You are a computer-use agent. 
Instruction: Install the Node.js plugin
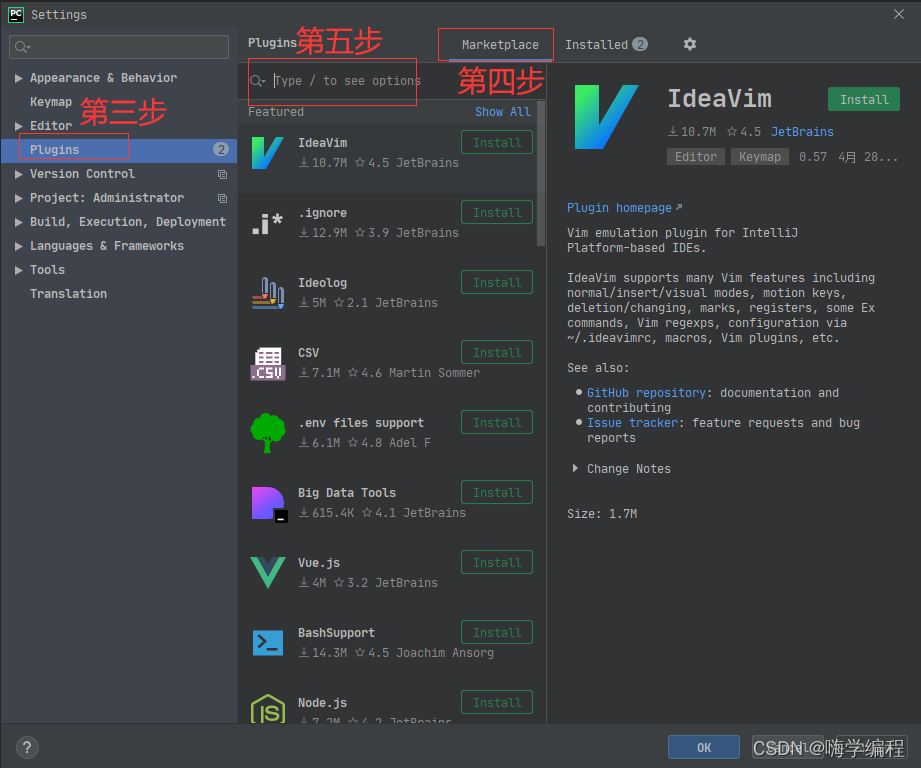(497, 702)
